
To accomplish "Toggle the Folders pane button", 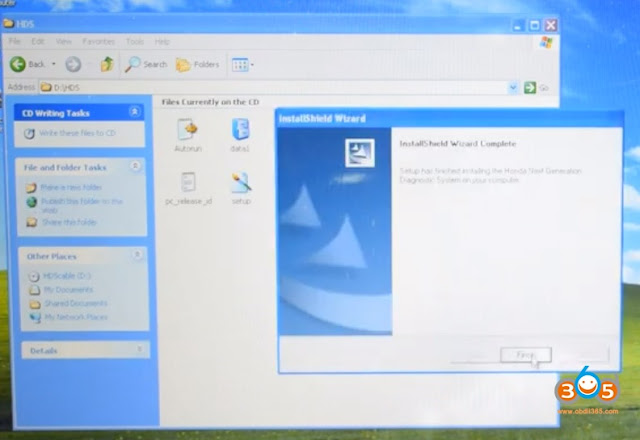I will 198,64.
